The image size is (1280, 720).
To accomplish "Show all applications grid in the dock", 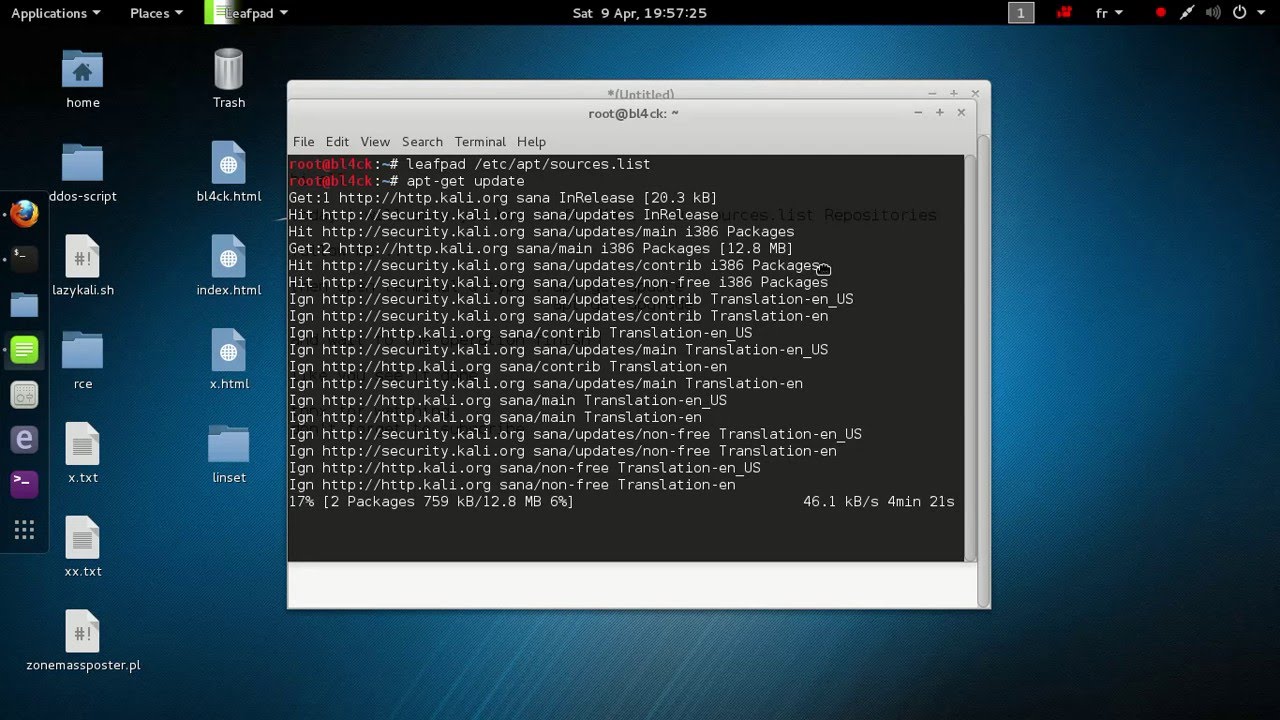I will tap(24, 530).
